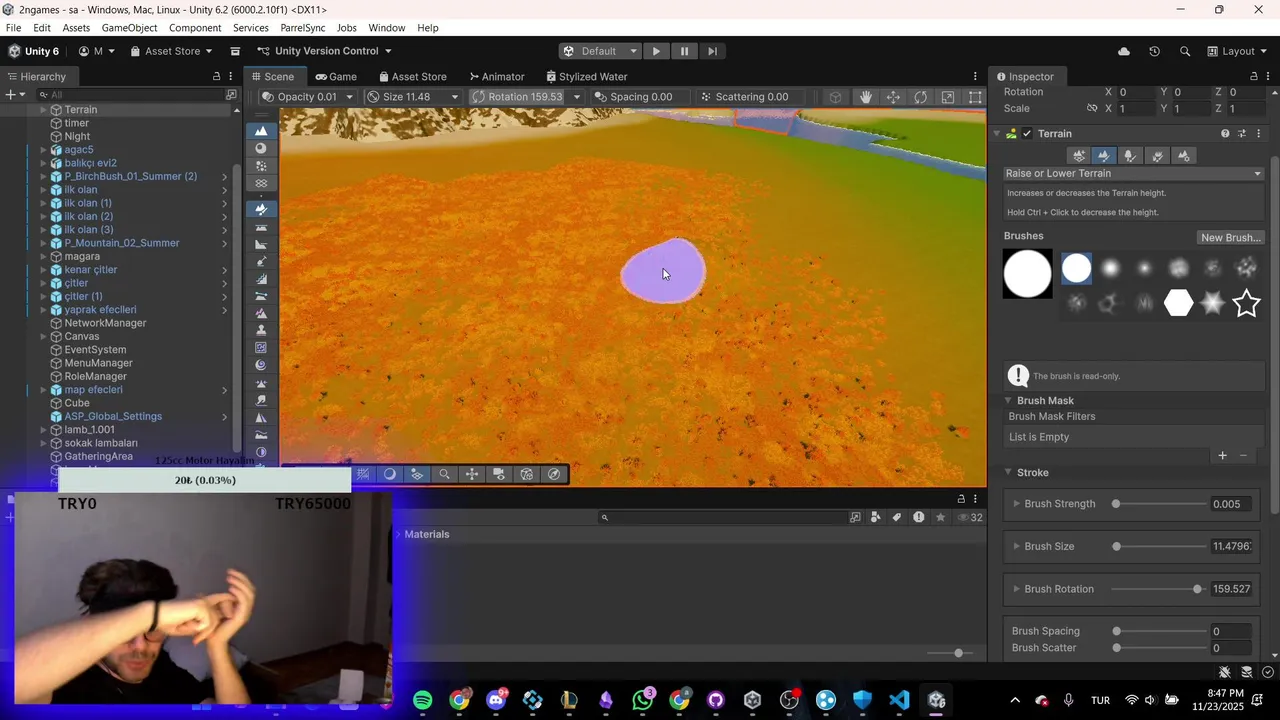This screenshot has width=1280, height=720.
Task: Open the Create Neighbor Terrains tab icon
Action: [1078, 156]
